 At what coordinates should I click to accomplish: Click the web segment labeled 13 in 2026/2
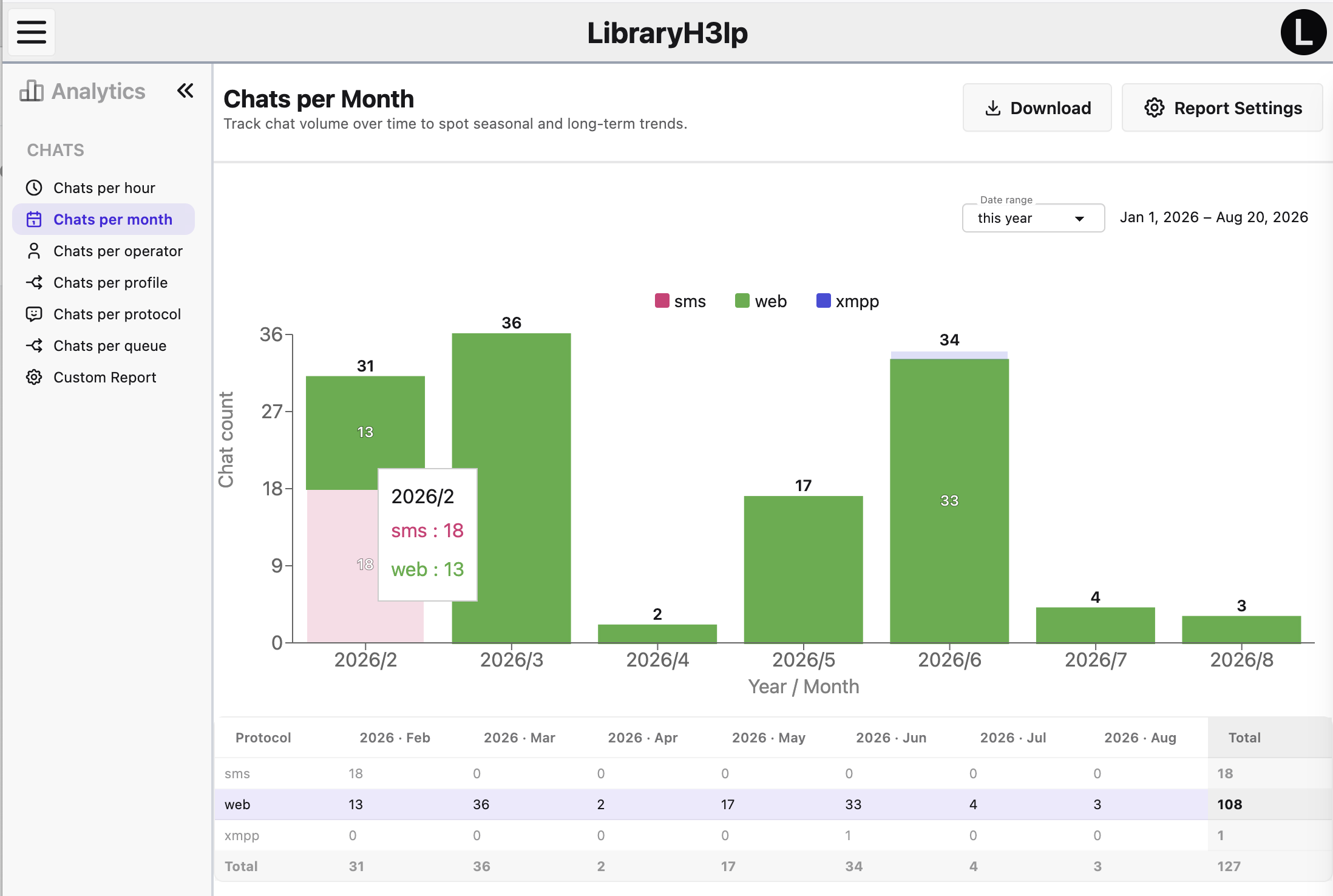coord(365,433)
